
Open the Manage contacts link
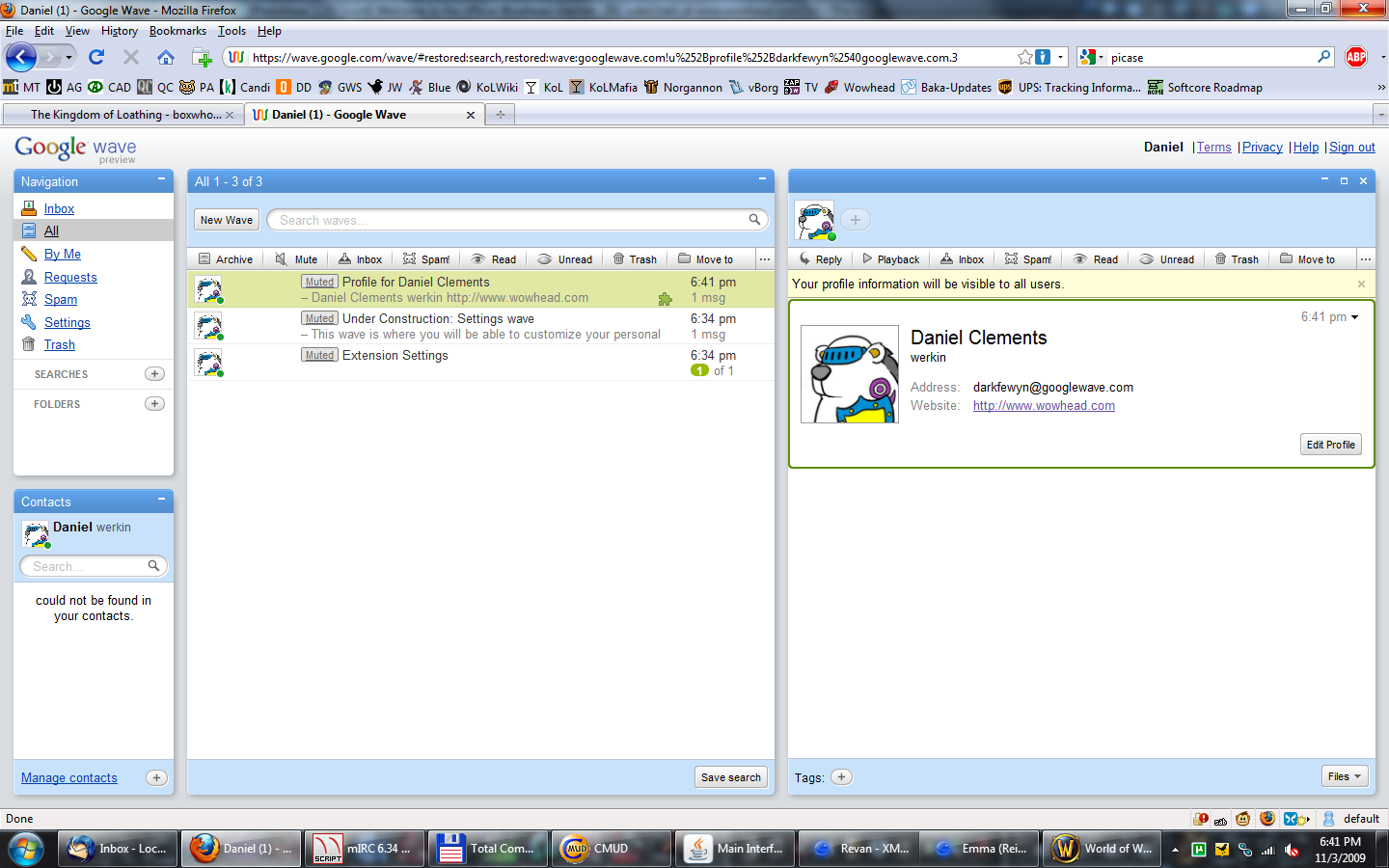[69, 778]
